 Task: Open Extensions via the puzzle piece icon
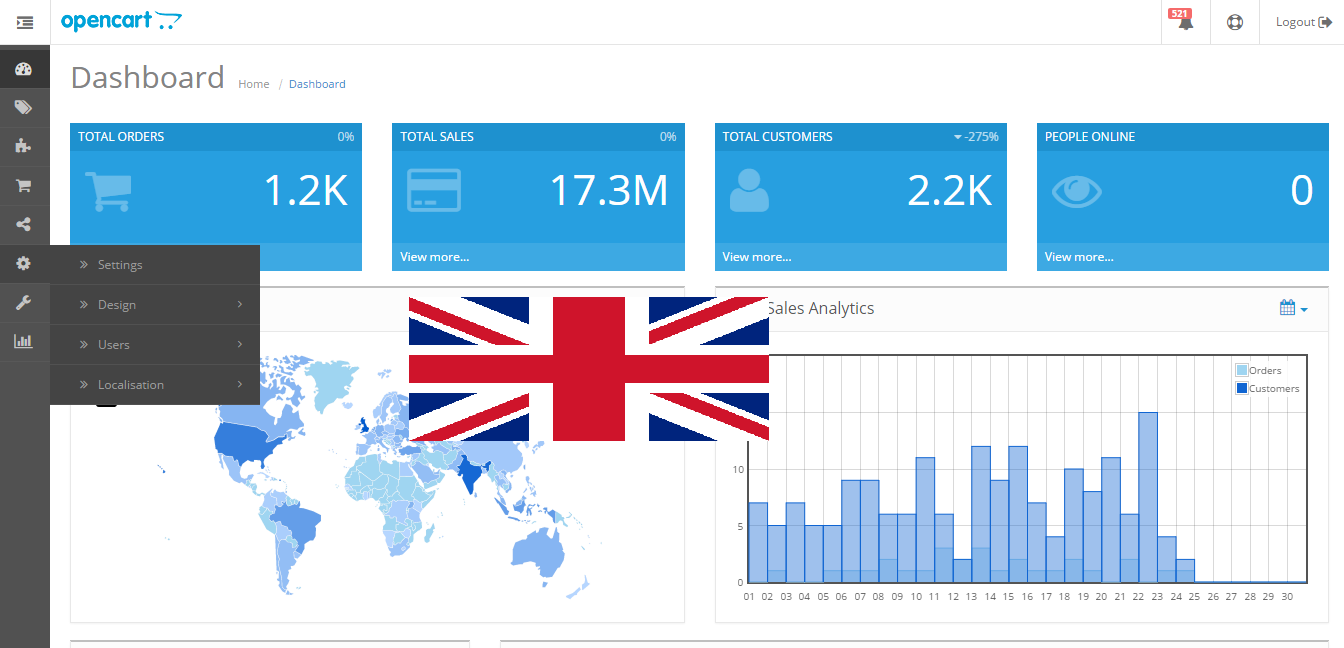[25, 146]
